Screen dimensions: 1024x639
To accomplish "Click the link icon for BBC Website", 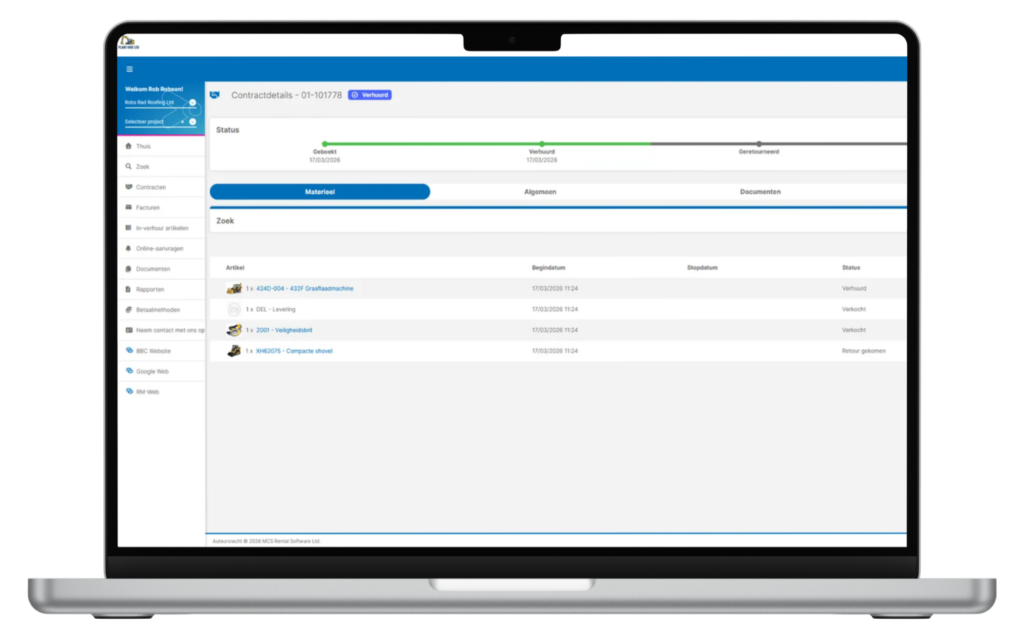I will [x=129, y=351].
